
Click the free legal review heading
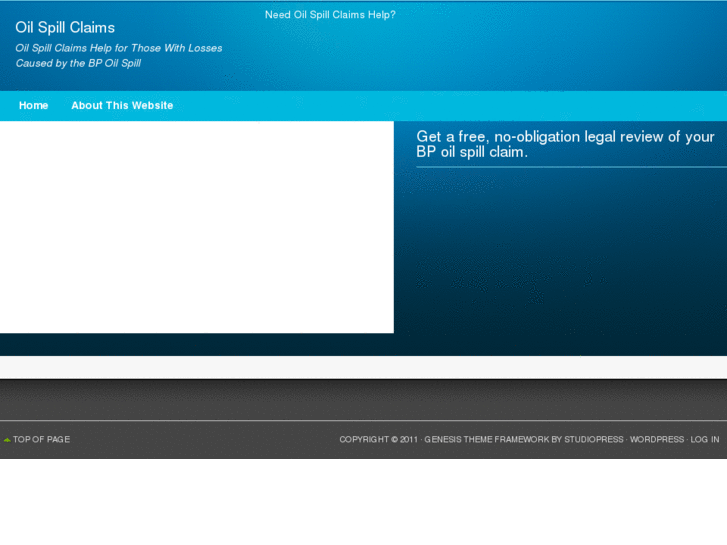pyautogui.click(x=565, y=144)
